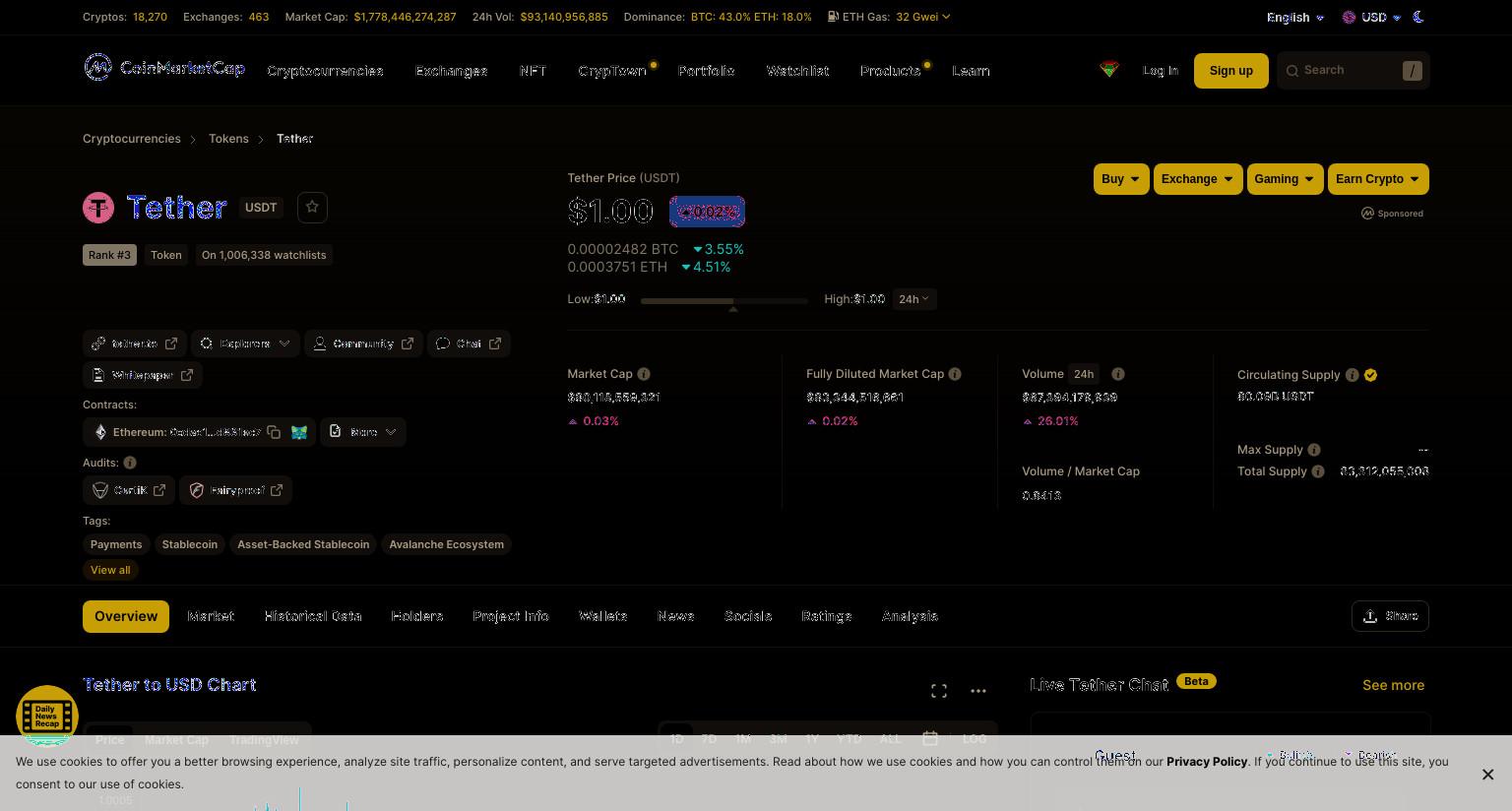
Task: Open Fairyproof audit link
Action: (235, 490)
